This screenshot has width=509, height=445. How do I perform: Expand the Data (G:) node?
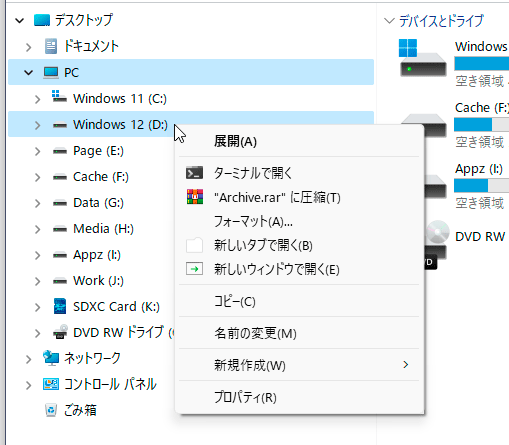pyautogui.click(x=38, y=203)
